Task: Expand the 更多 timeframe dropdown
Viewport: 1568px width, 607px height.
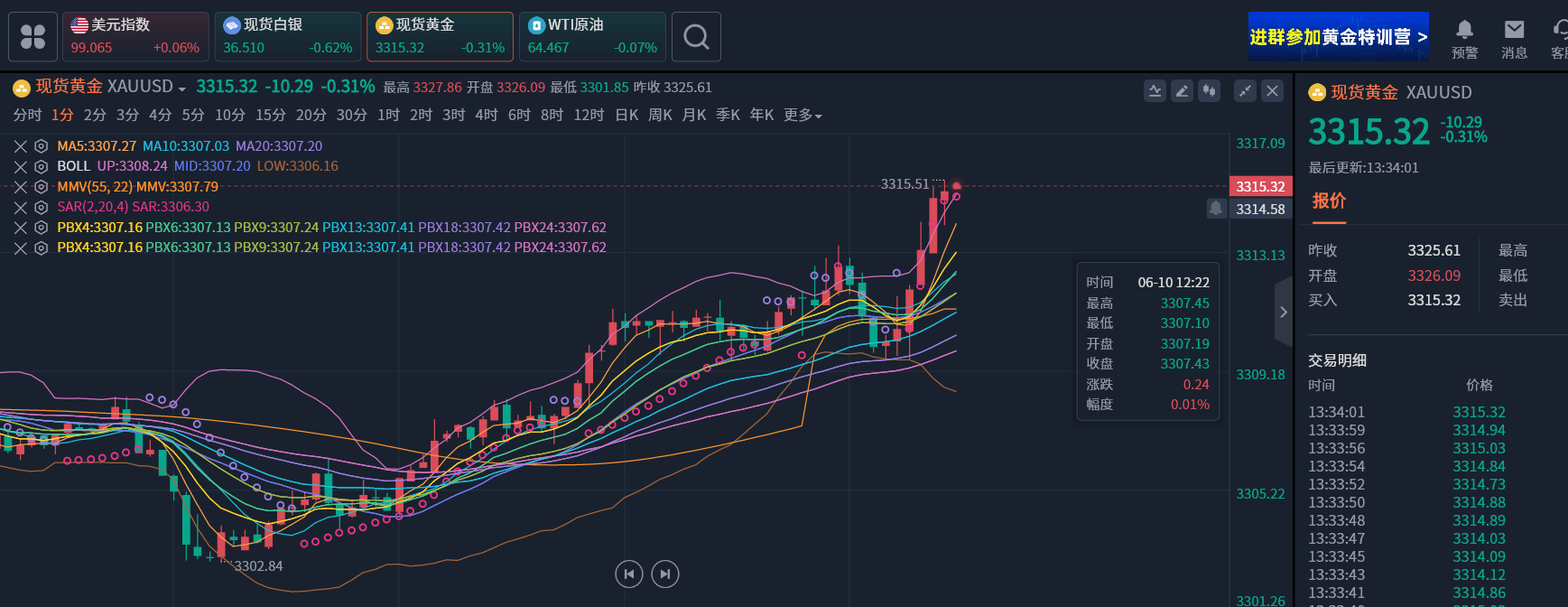Action: (x=803, y=115)
